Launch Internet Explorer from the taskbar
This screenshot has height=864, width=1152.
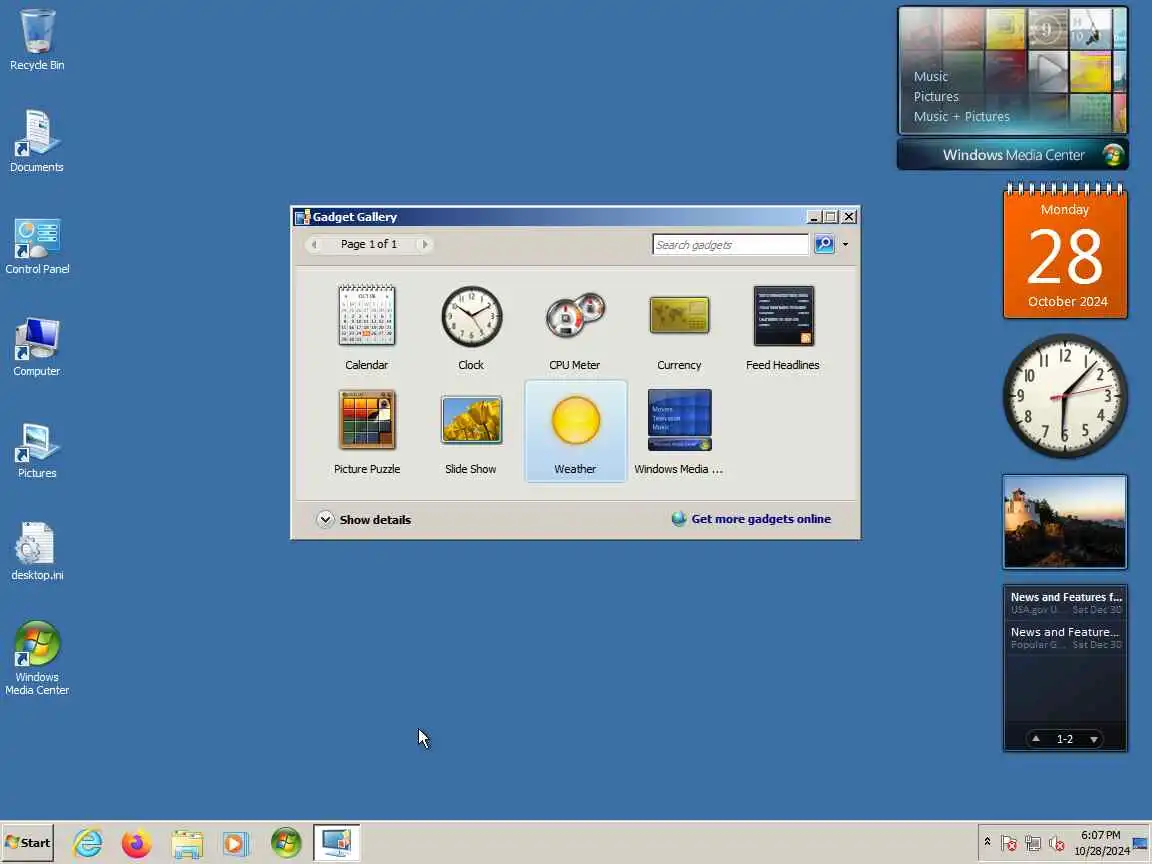(87, 843)
